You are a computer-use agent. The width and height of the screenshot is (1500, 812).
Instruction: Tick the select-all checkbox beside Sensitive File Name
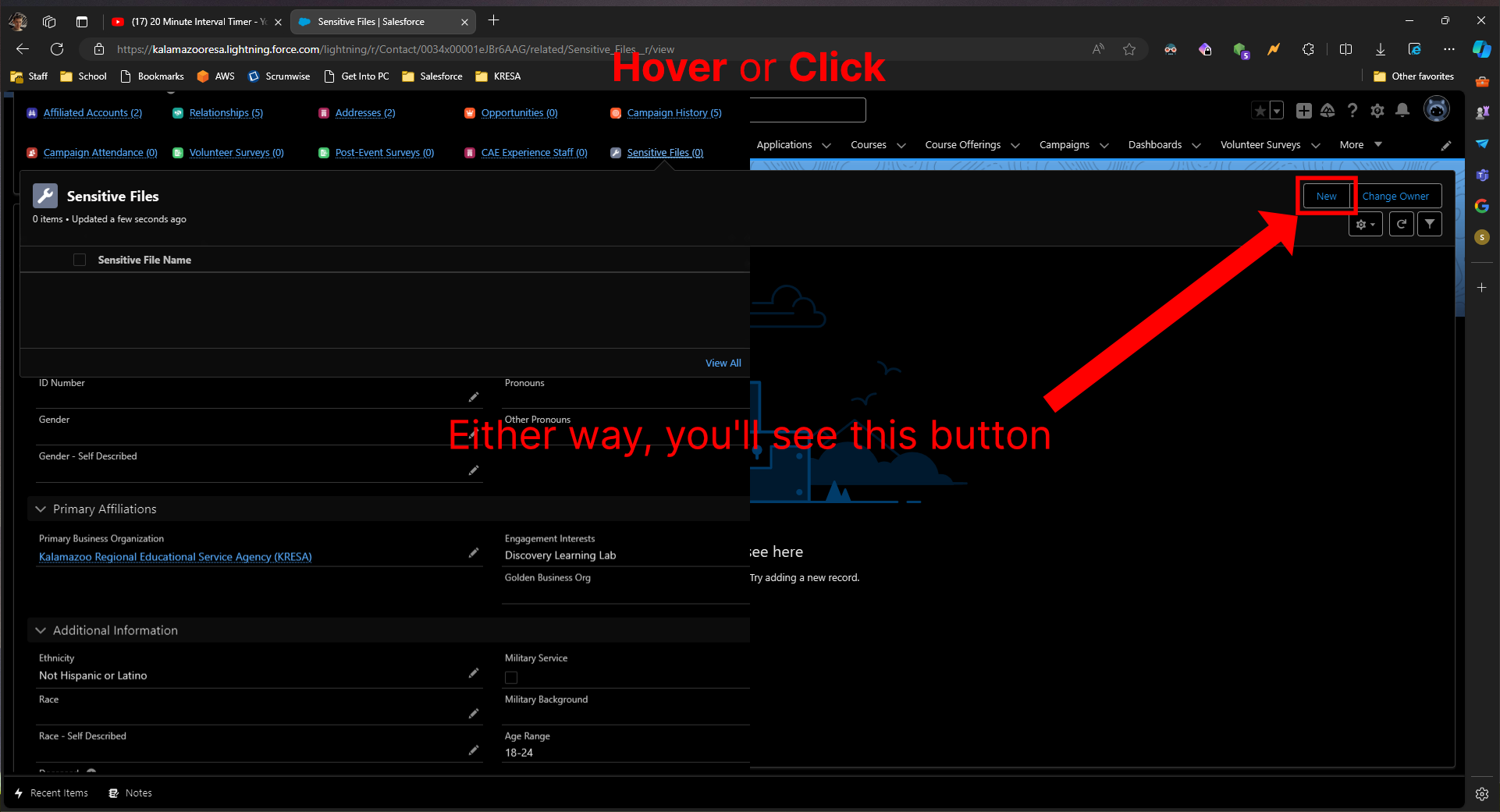tap(80, 260)
